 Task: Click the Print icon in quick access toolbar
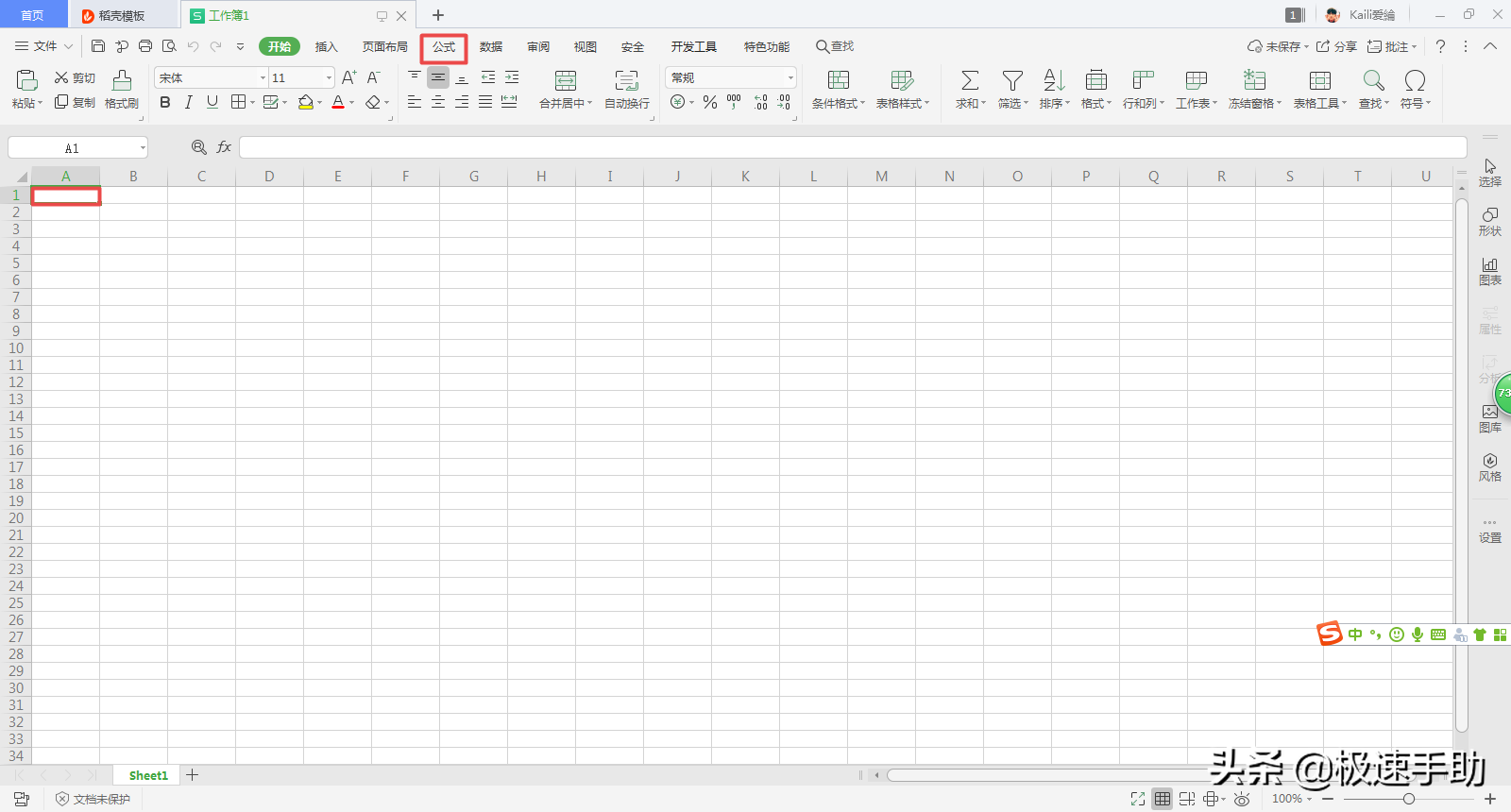point(145,45)
